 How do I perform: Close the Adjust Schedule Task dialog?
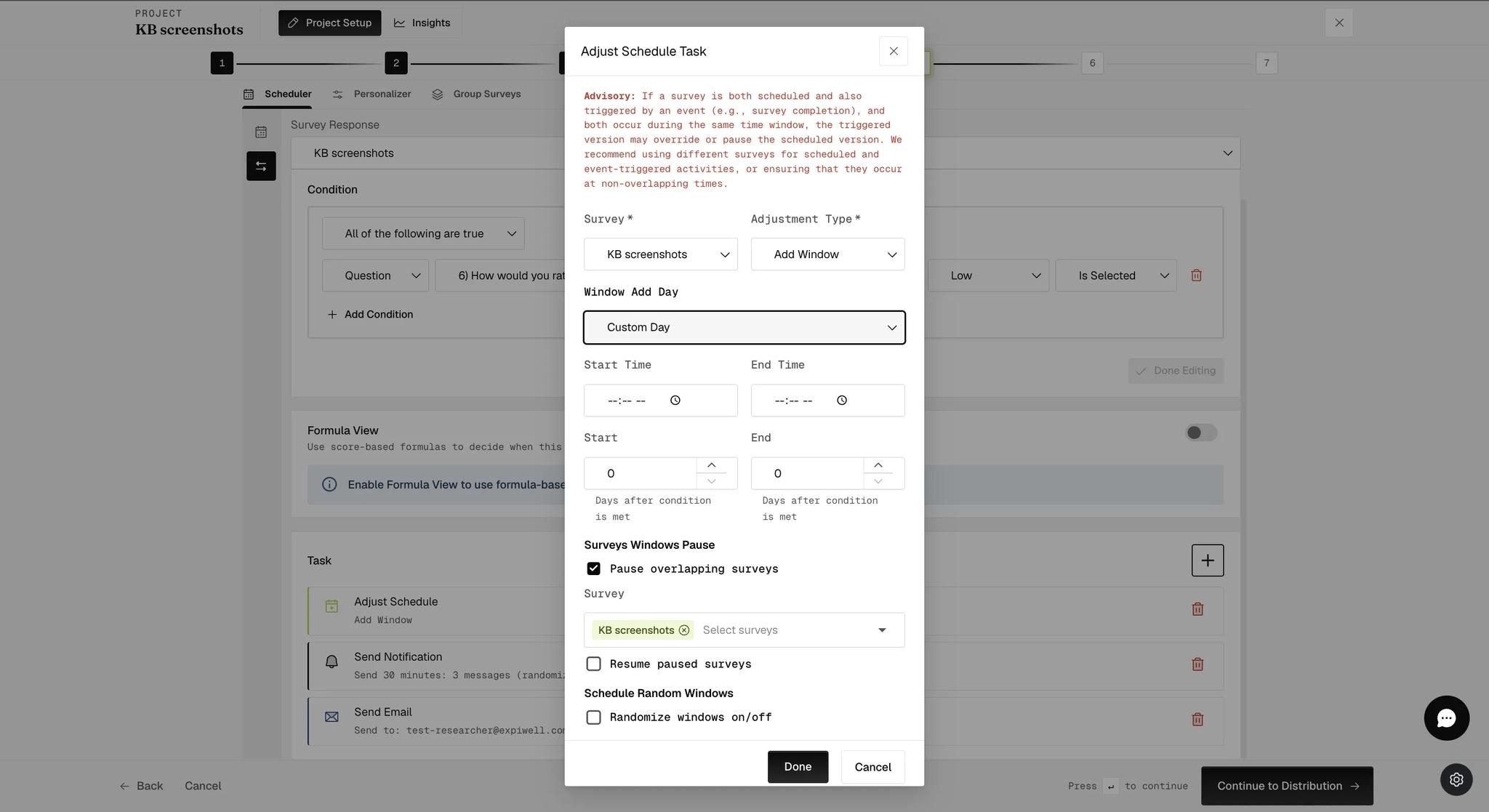click(893, 51)
